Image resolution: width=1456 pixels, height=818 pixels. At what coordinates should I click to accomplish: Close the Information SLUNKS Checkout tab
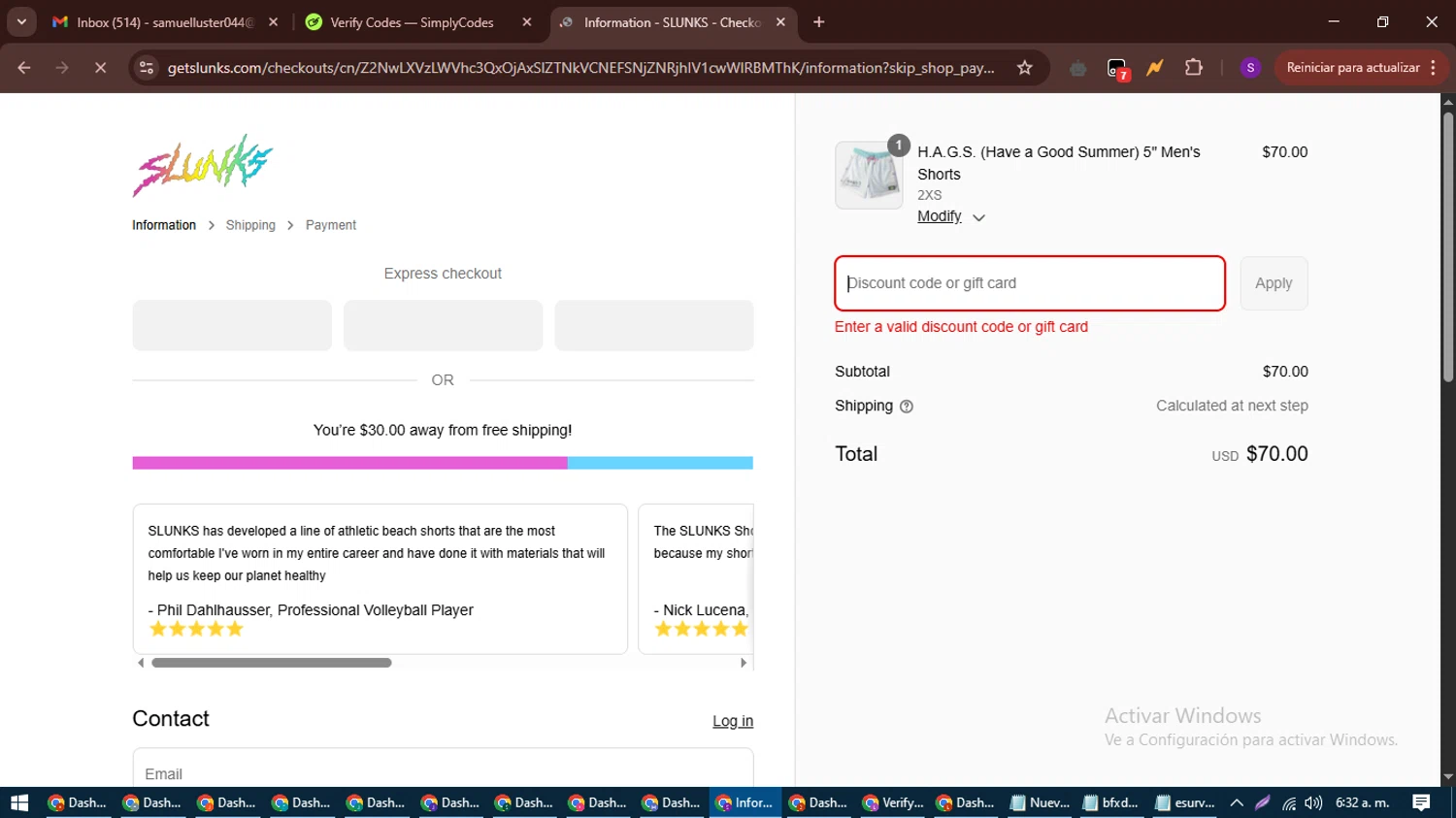pos(780,22)
